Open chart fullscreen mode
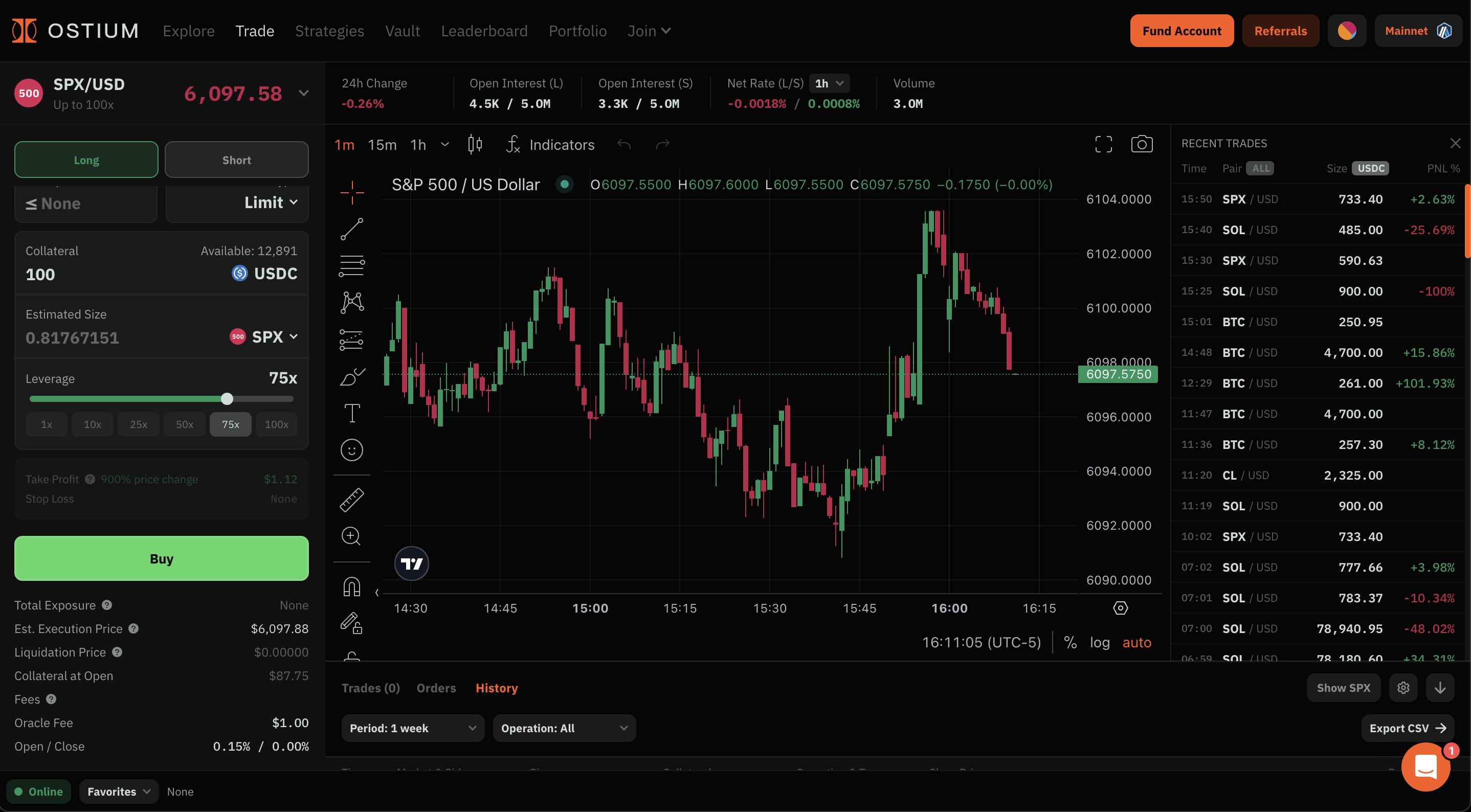The image size is (1471, 812). [x=1103, y=144]
